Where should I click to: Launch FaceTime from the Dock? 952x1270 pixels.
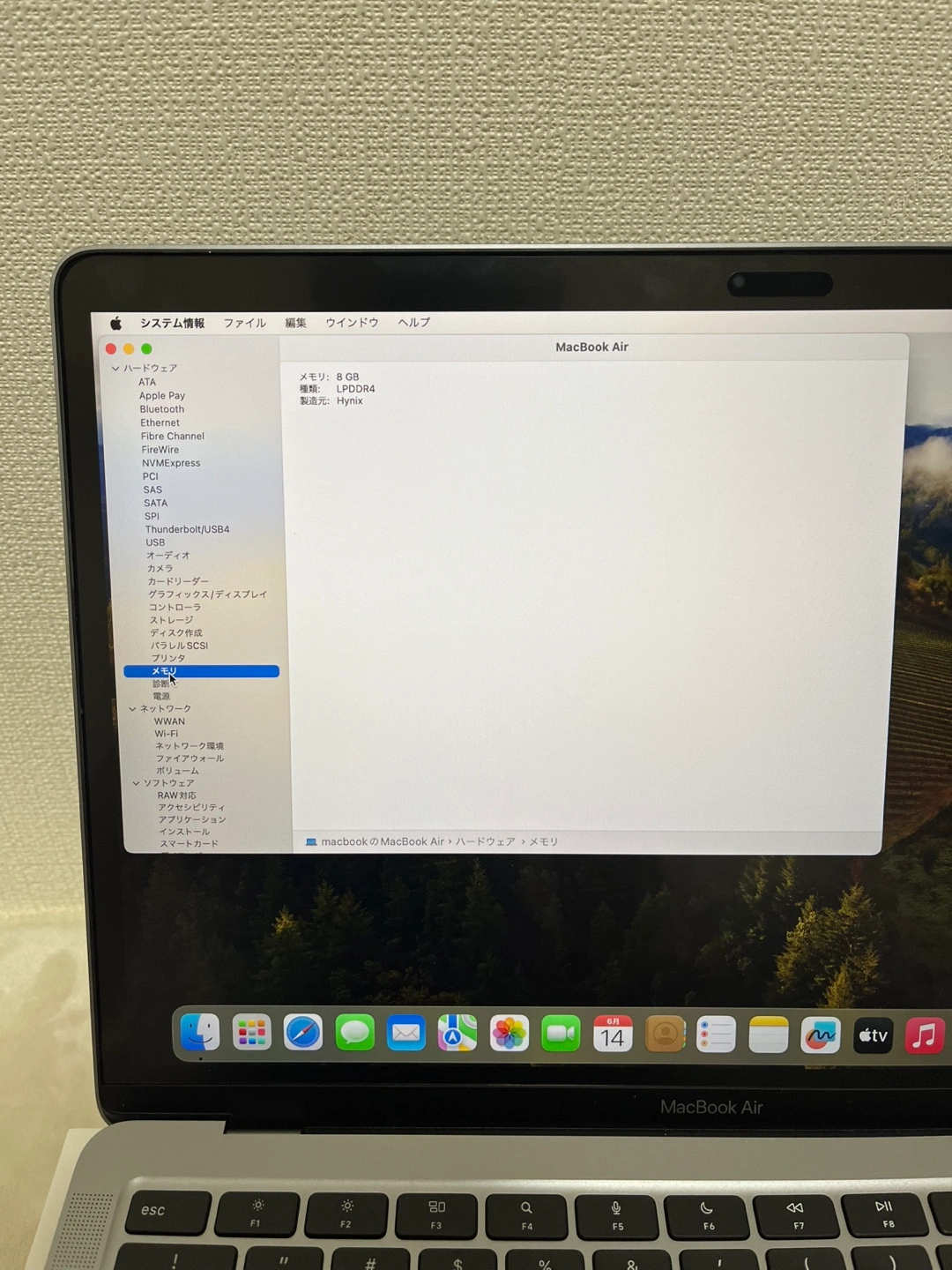(x=561, y=1034)
